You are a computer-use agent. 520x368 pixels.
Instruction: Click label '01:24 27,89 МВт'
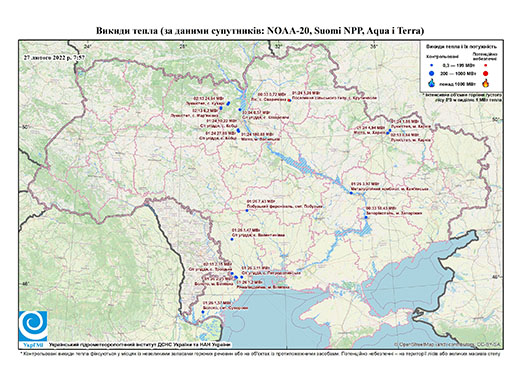click(221, 133)
